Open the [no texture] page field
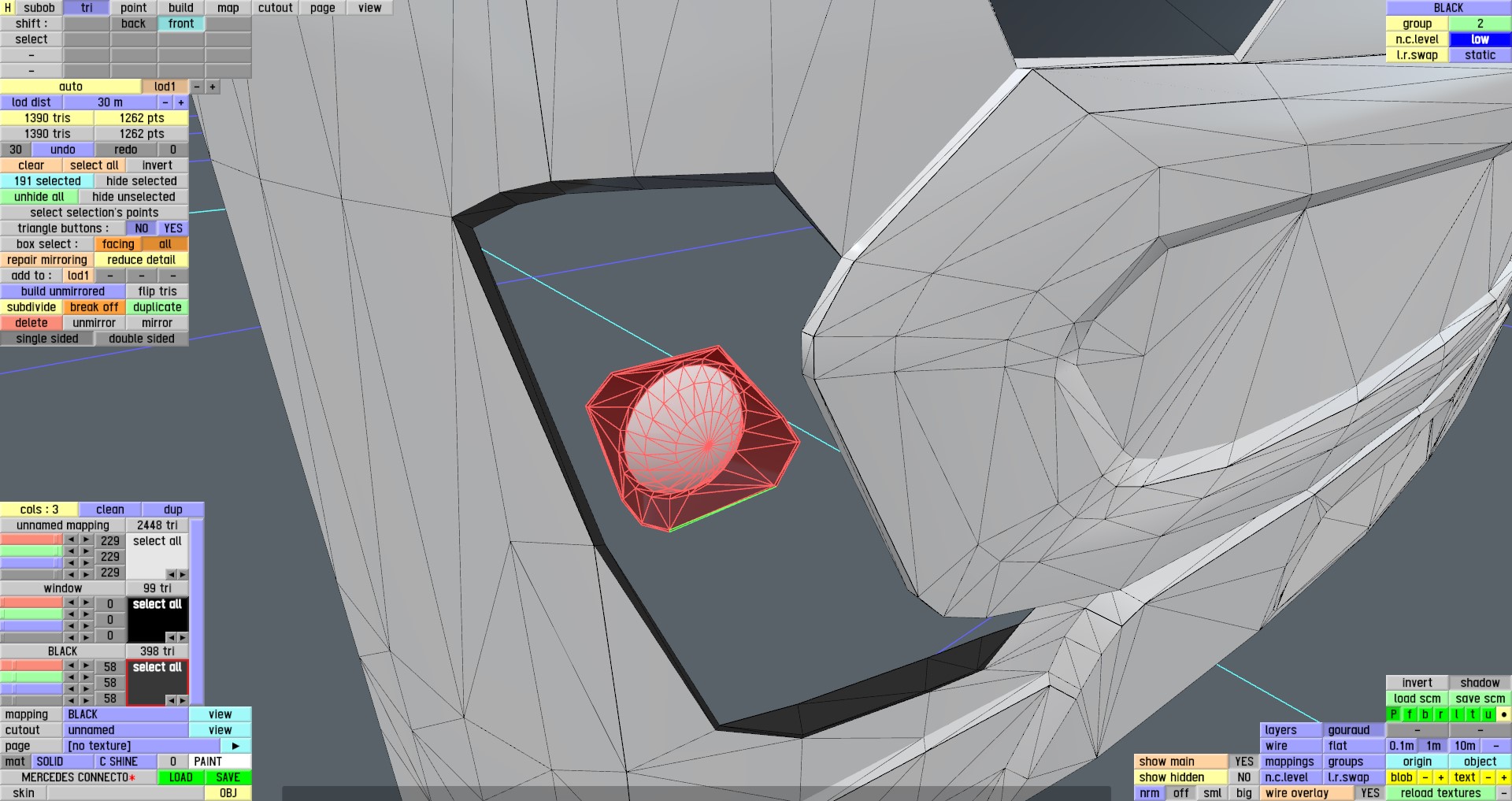 click(x=142, y=746)
